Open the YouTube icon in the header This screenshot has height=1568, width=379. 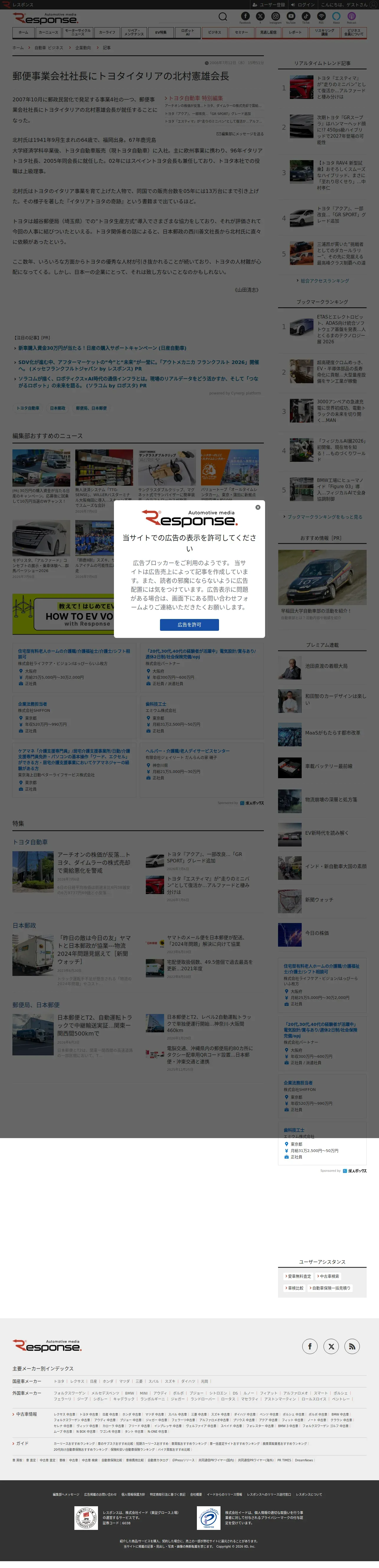[x=291, y=17]
